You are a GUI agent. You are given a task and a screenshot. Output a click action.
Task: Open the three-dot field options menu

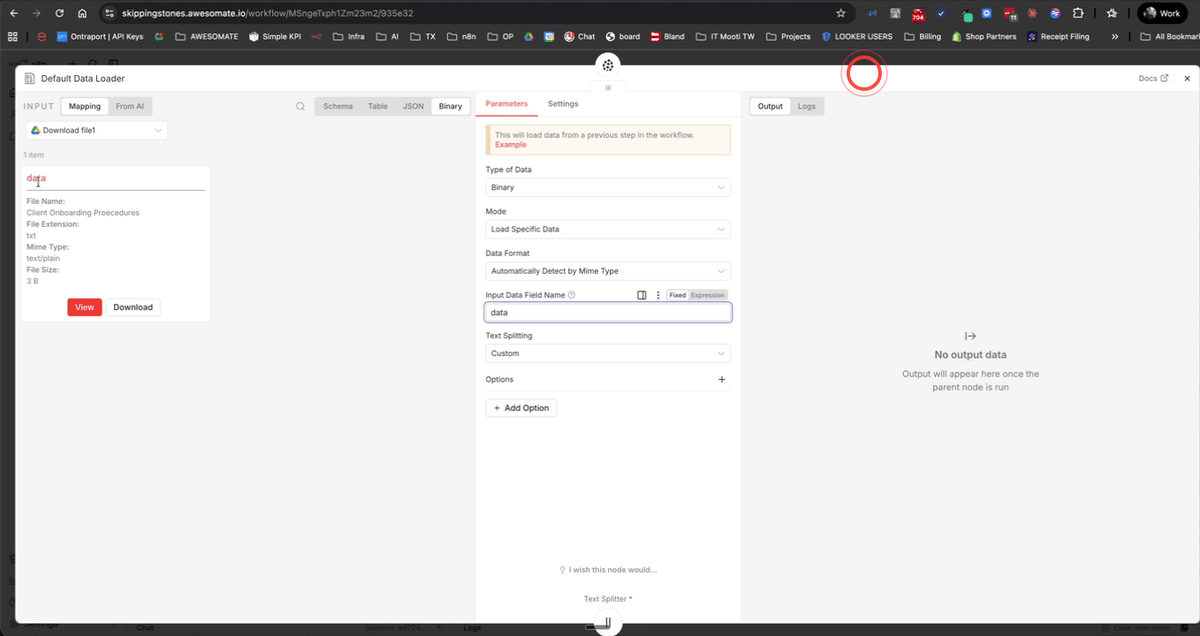coord(658,295)
